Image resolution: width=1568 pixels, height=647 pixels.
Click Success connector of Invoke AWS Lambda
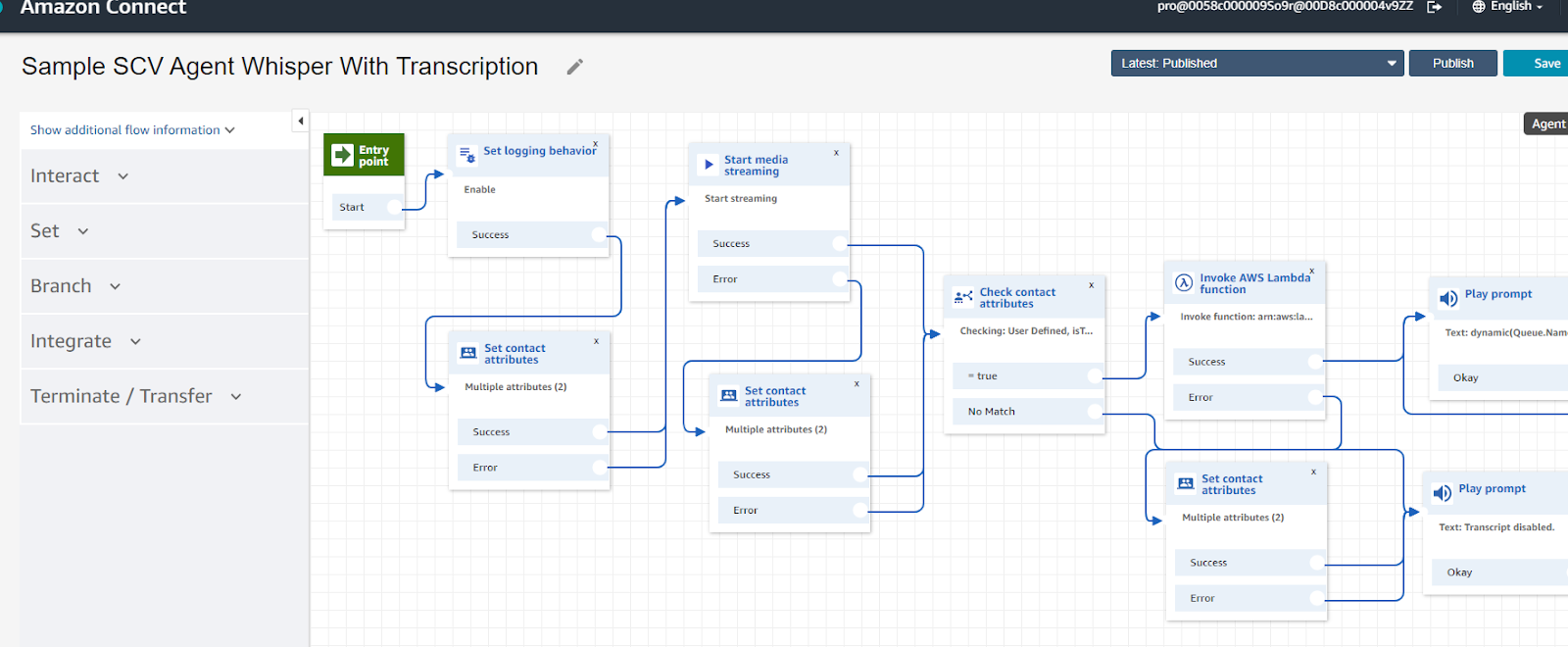click(x=1315, y=362)
